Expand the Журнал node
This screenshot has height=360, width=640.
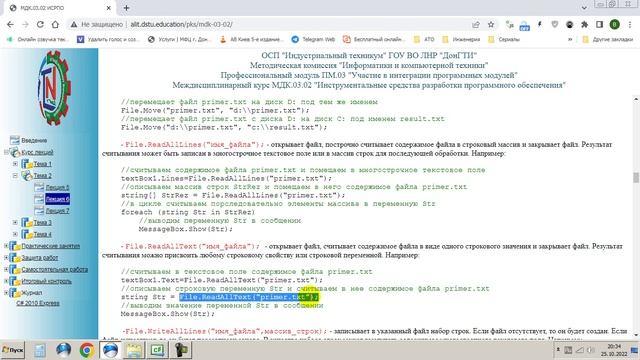pyautogui.click(x=7, y=293)
